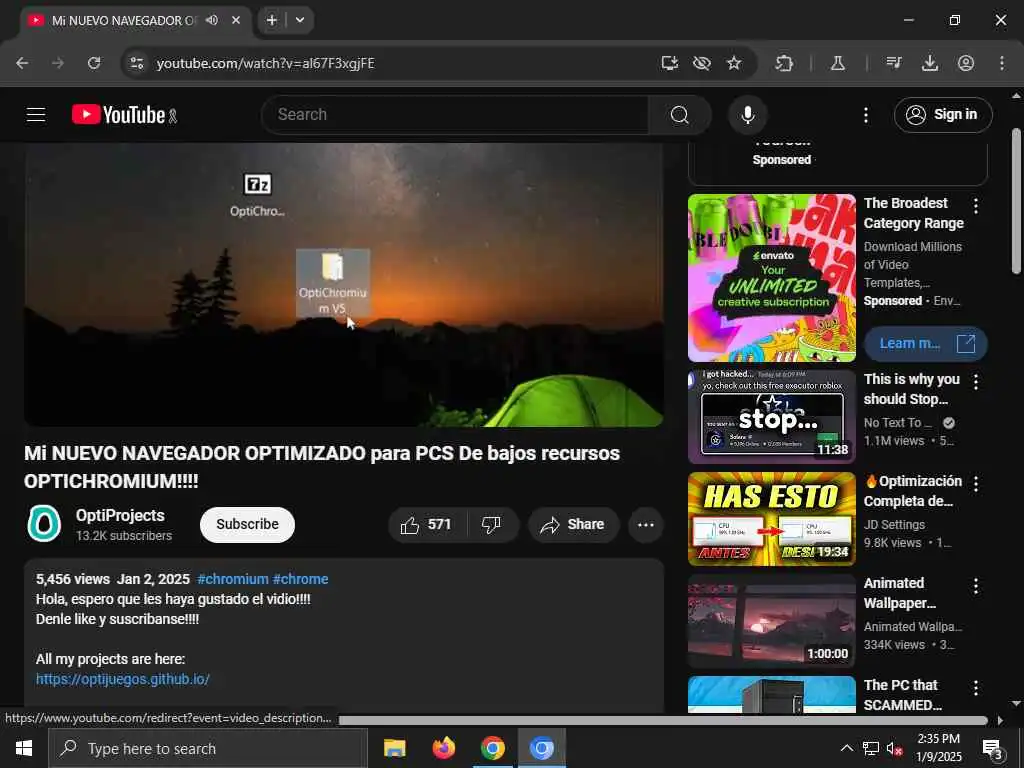1024x768 pixels.
Task: Open Google Chrome from the taskbar
Action: coord(492,748)
